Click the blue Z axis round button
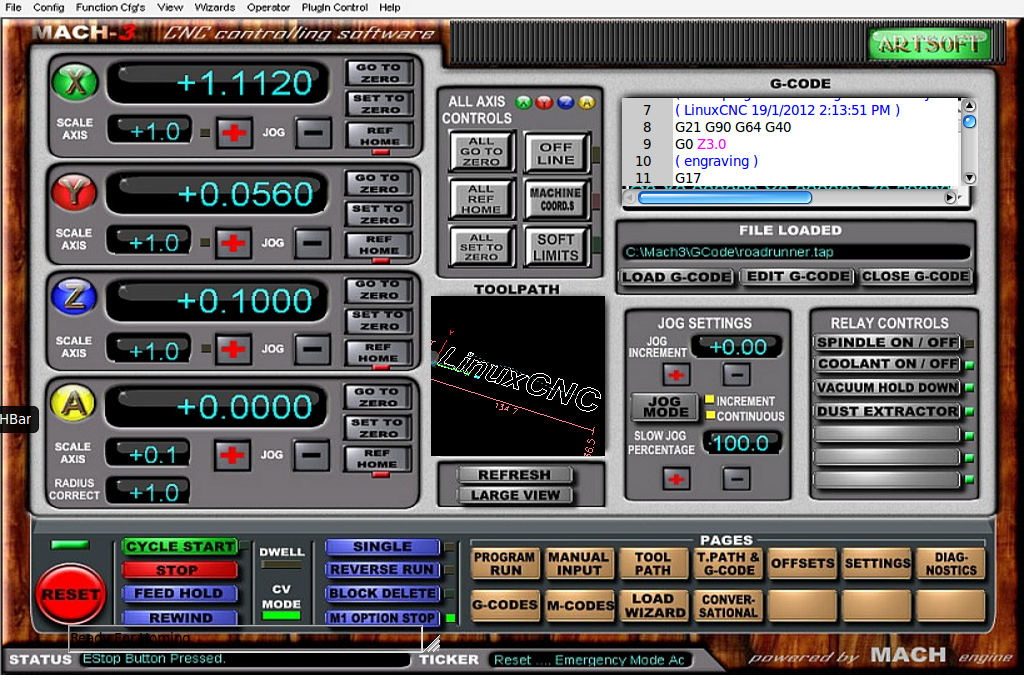This screenshot has height=675, width=1024. coord(74,298)
